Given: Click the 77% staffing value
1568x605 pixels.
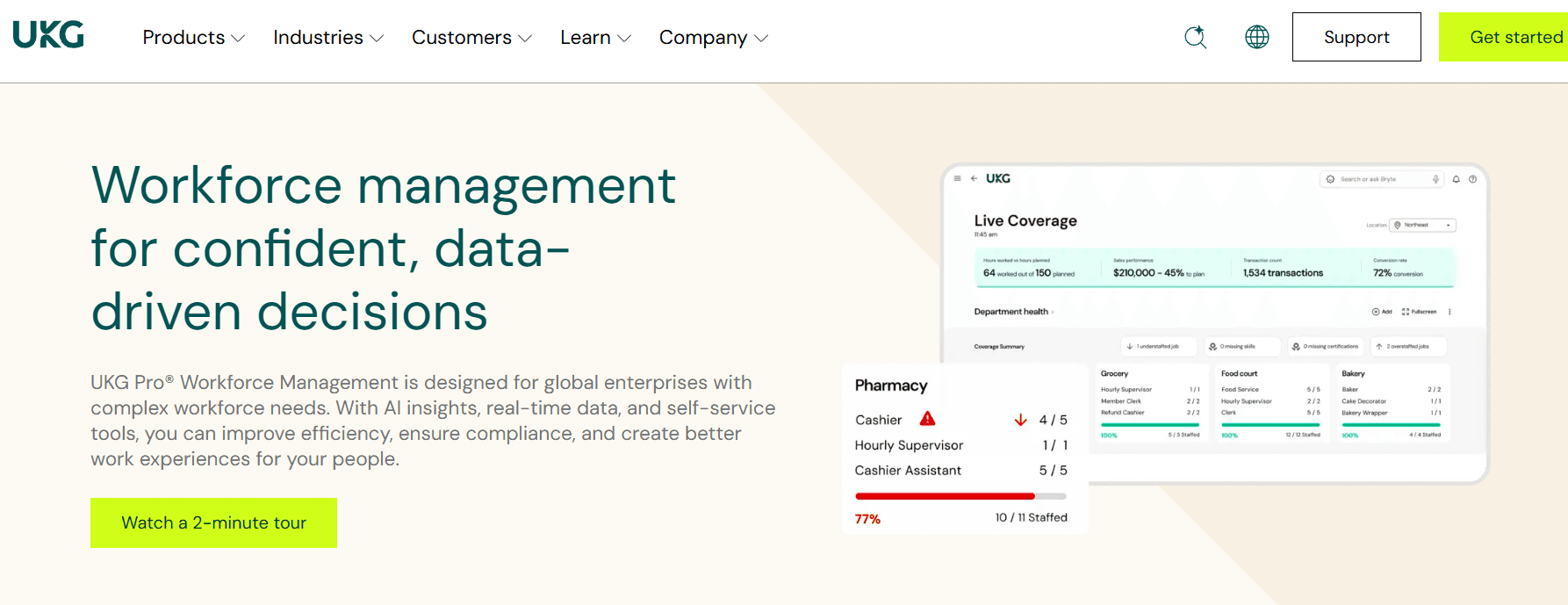Looking at the screenshot, I should click(x=867, y=519).
